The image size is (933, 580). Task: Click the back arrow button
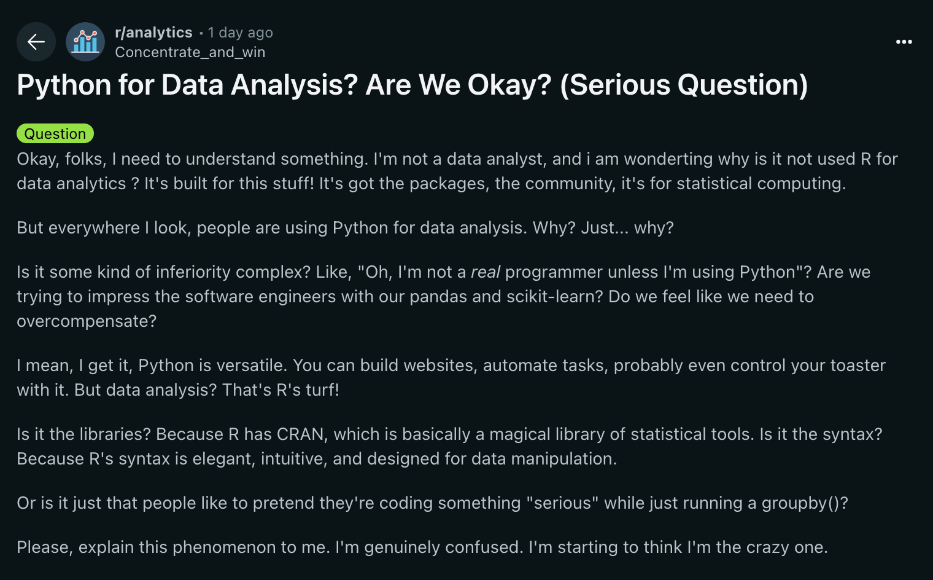(36, 41)
